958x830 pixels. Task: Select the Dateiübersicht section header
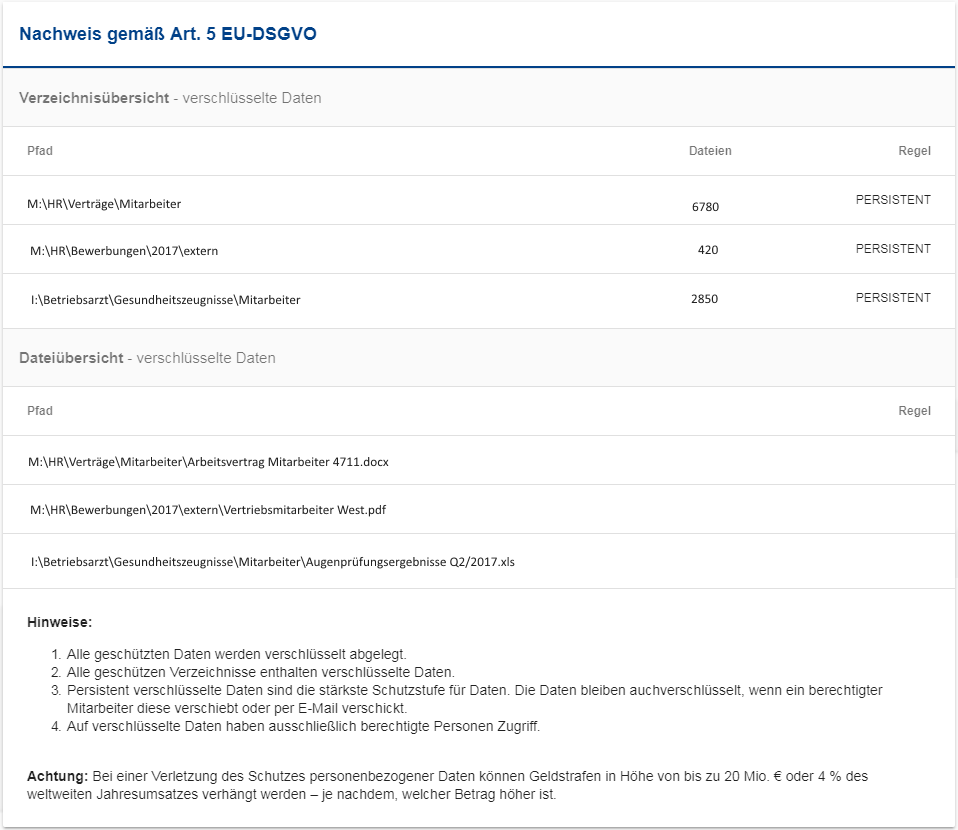pyautogui.click(x=147, y=358)
